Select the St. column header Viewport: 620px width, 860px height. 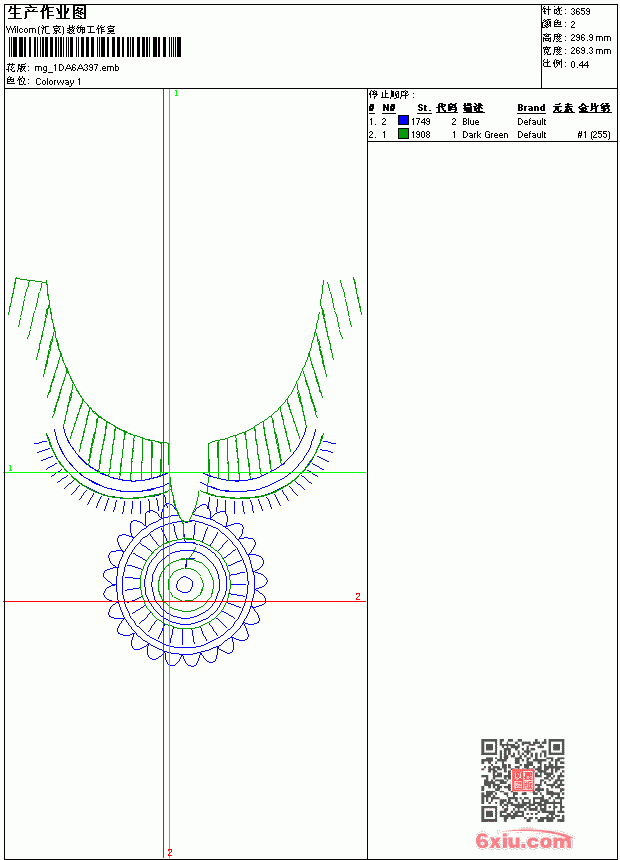tap(424, 108)
